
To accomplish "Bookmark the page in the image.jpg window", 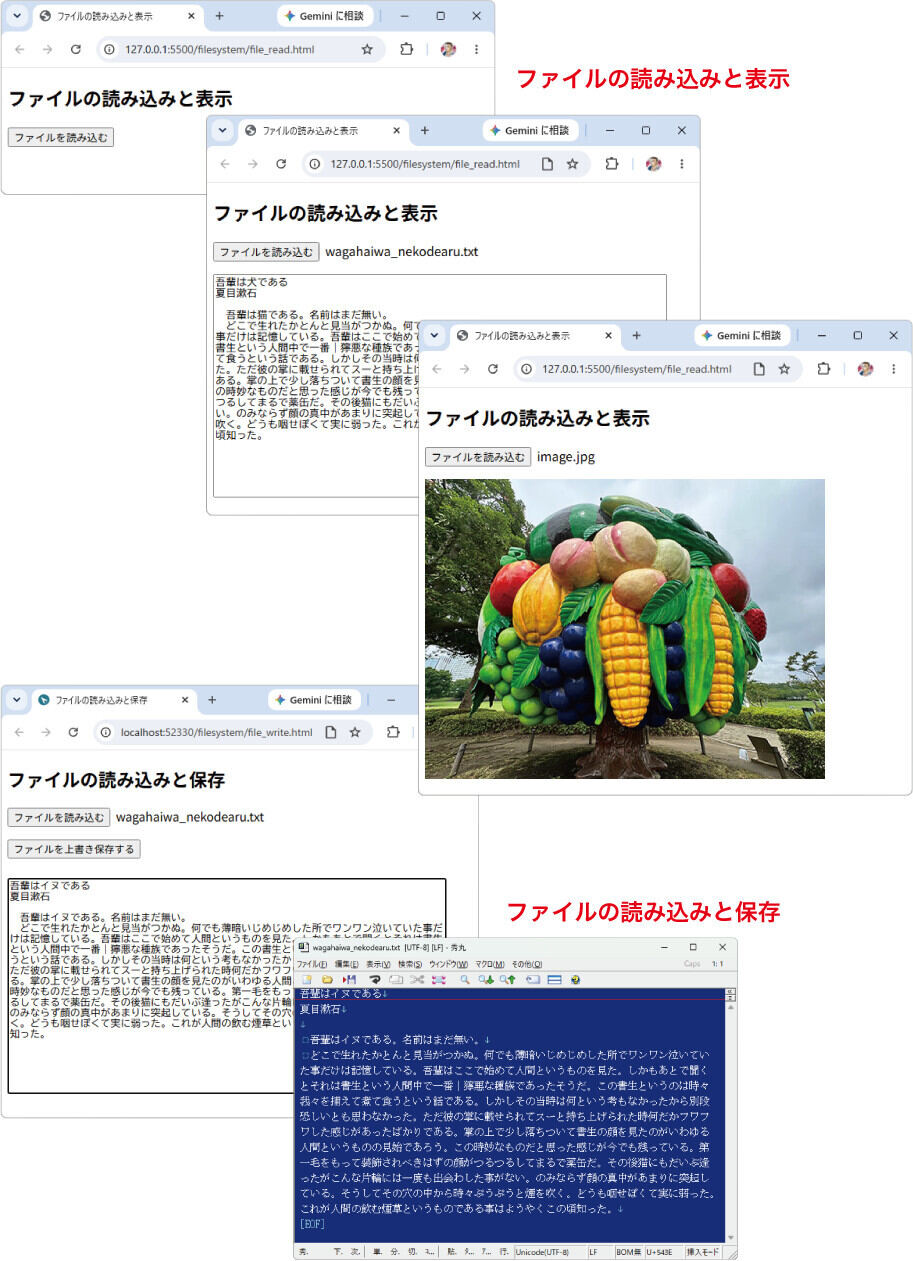I will pyautogui.click(x=784, y=369).
